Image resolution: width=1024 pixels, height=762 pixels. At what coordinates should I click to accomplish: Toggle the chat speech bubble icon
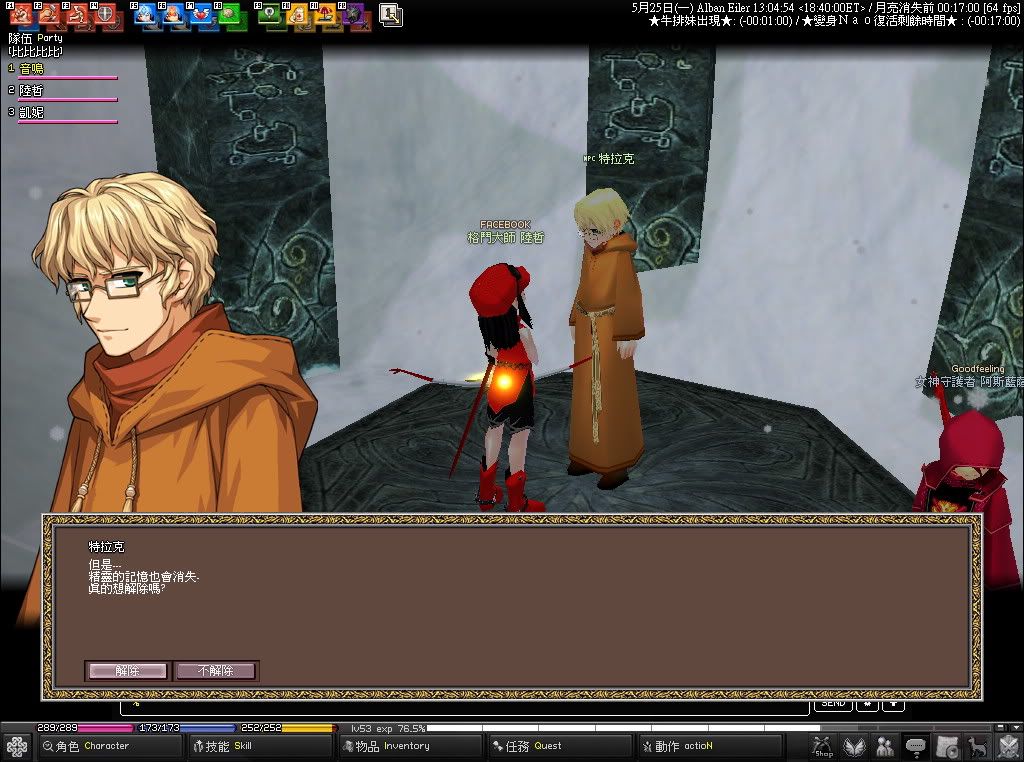click(915, 747)
